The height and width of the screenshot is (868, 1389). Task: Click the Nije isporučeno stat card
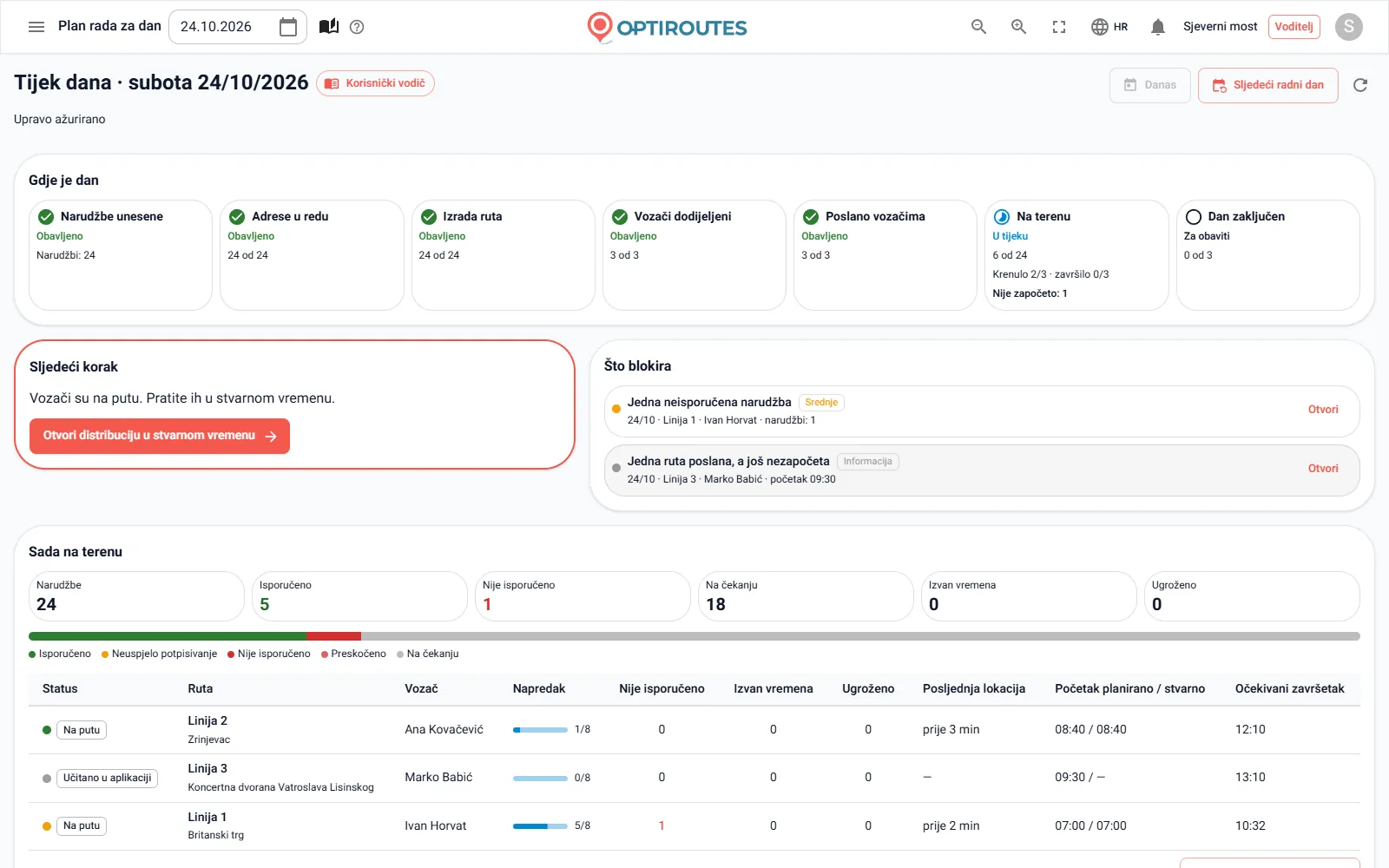583,596
